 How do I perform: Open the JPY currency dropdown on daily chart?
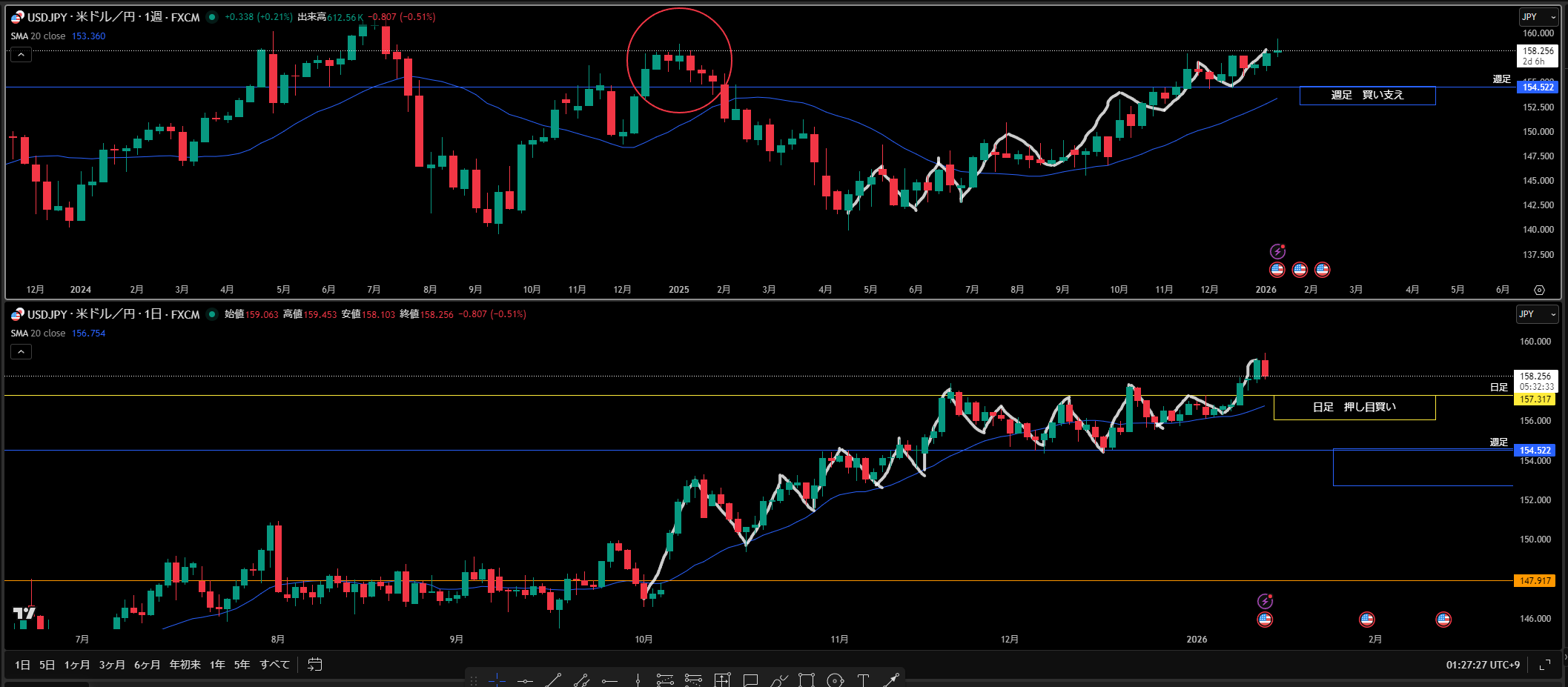pyautogui.click(x=1536, y=314)
